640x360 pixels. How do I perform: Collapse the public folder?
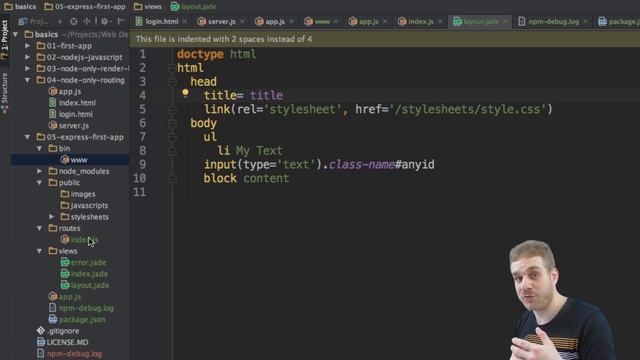(x=40, y=183)
